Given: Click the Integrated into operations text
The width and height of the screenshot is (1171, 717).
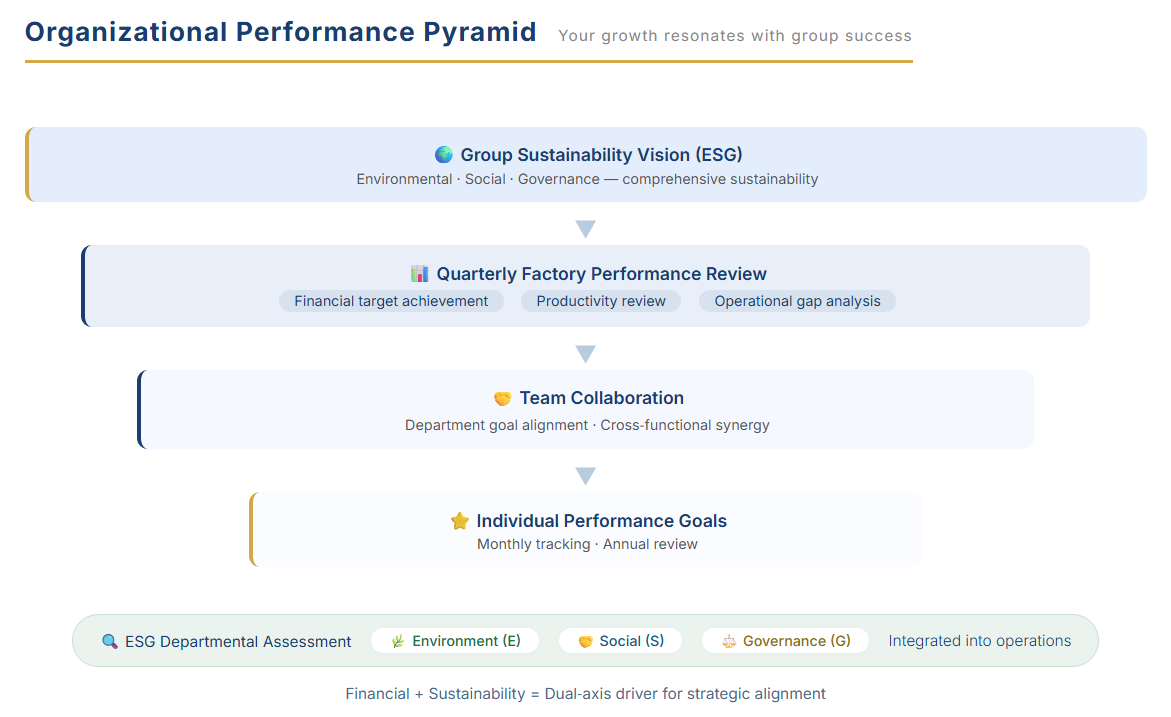Looking at the screenshot, I should (x=979, y=641).
